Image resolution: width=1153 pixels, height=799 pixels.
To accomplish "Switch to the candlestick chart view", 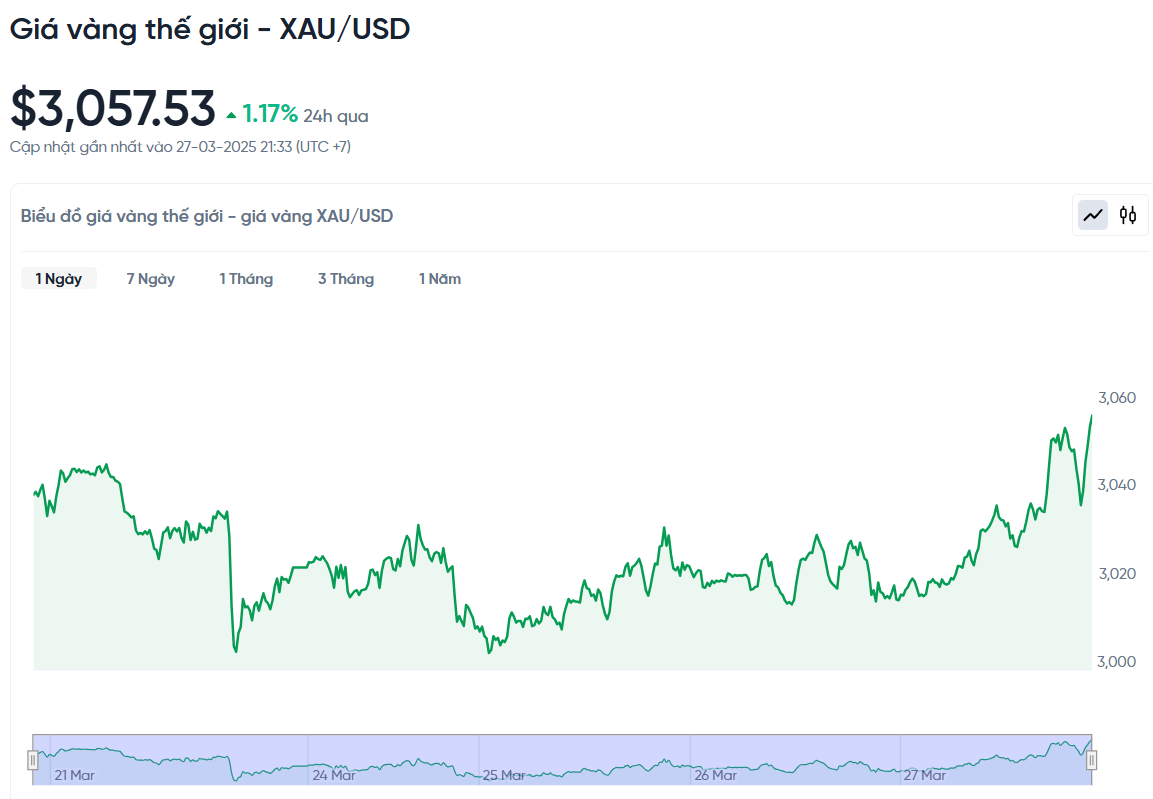I will tap(1128, 215).
